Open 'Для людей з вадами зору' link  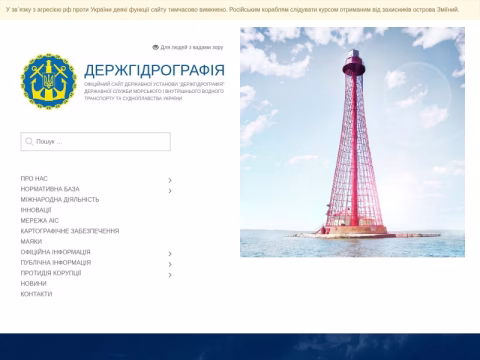pos(192,47)
